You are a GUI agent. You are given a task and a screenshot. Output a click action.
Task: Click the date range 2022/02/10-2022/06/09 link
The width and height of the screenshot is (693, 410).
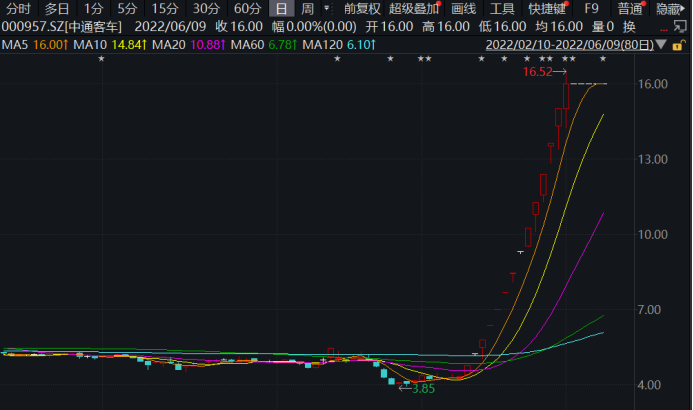pyautogui.click(x=570, y=46)
